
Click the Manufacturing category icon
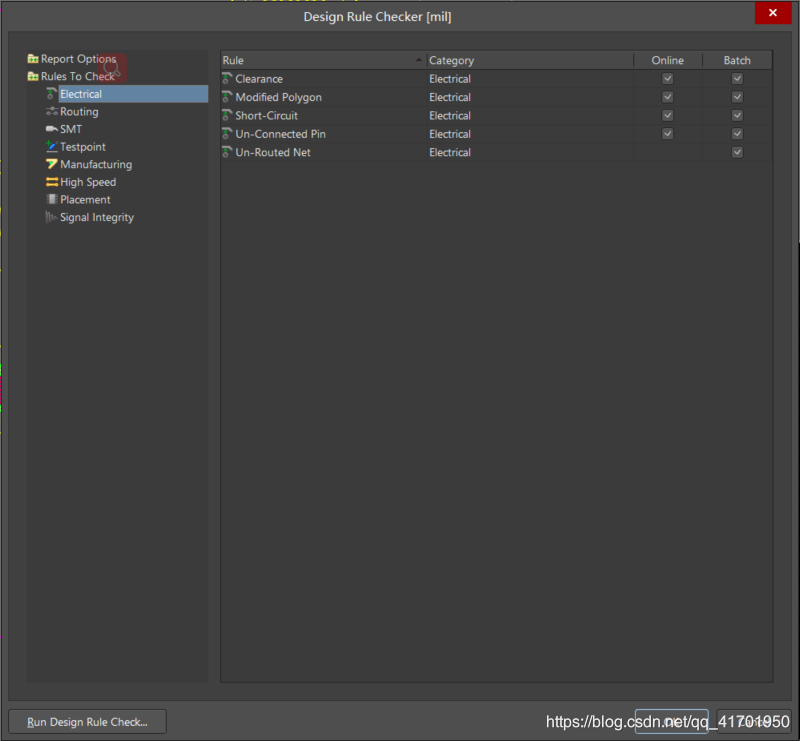click(51, 164)
